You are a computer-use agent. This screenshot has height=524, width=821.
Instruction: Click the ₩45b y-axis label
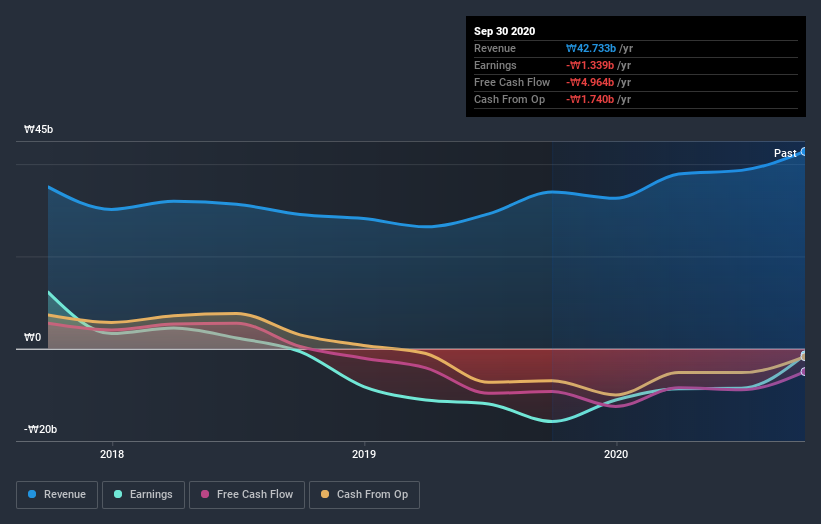click(38, 129)
